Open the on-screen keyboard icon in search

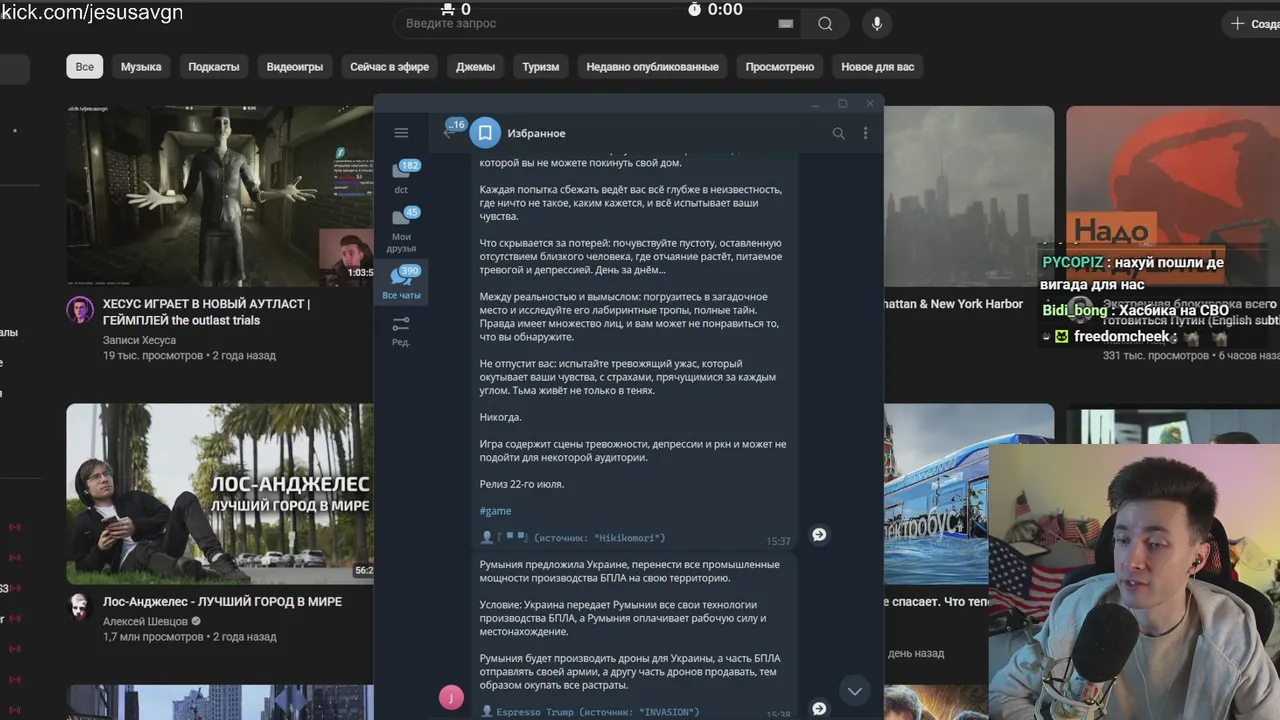tap(786, 24)
